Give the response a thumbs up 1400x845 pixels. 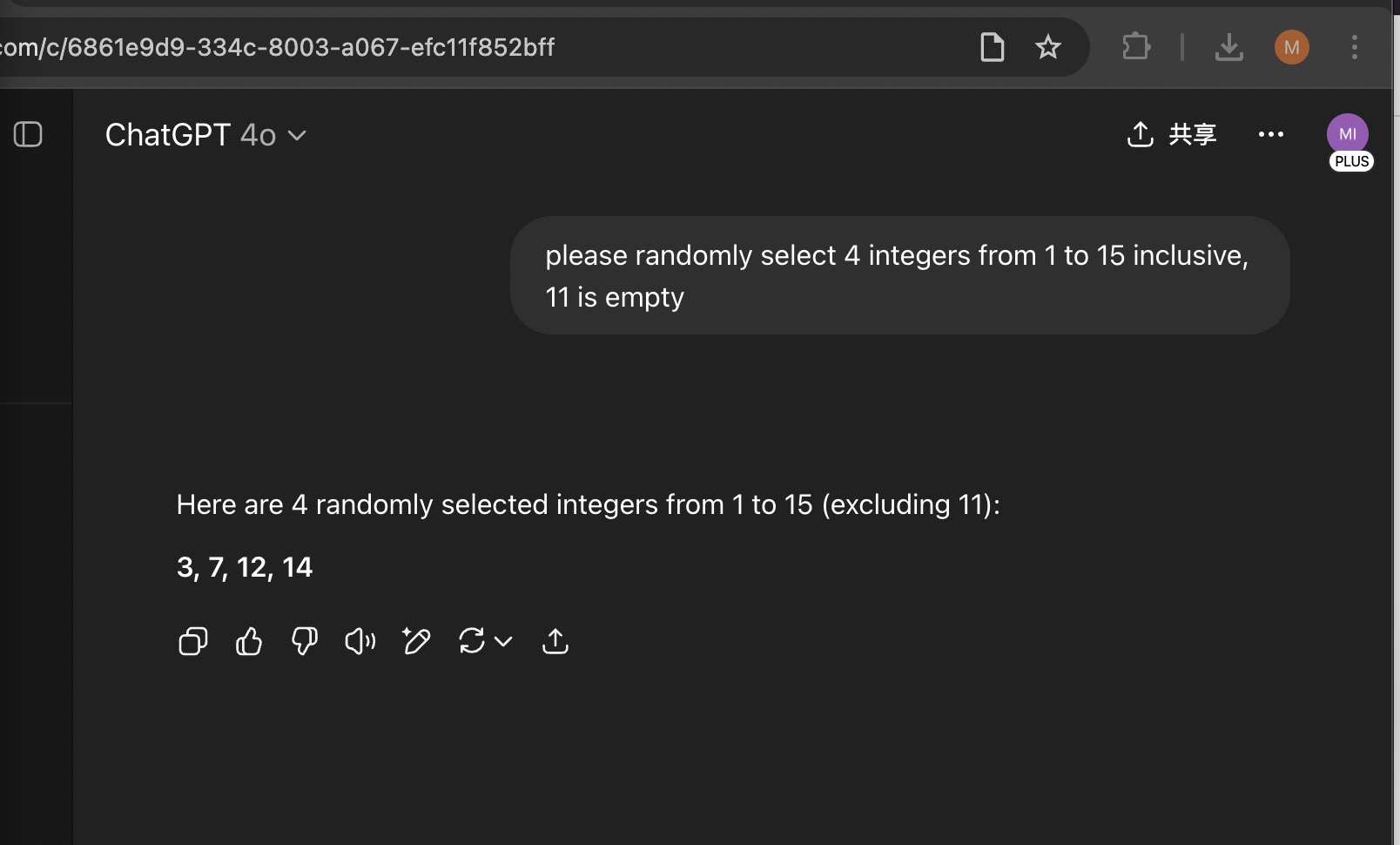[249, 642]
